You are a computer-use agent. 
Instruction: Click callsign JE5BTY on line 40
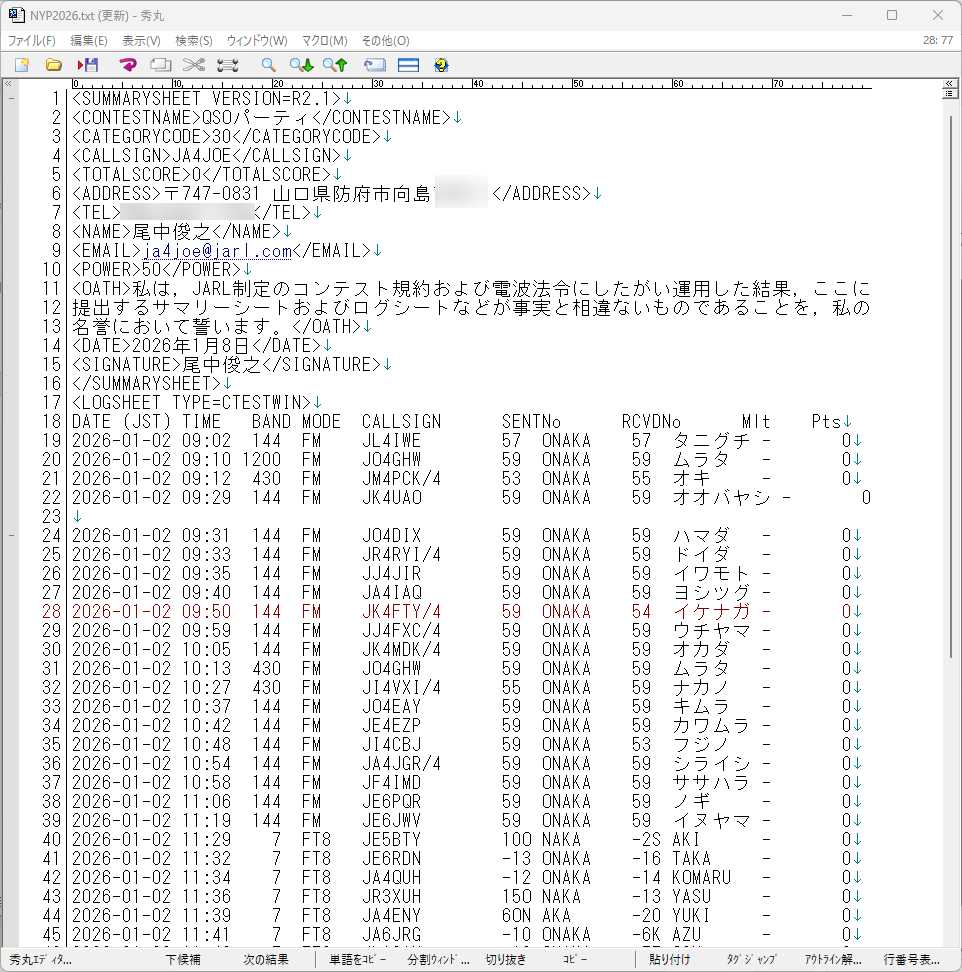[x=391, y=840]
